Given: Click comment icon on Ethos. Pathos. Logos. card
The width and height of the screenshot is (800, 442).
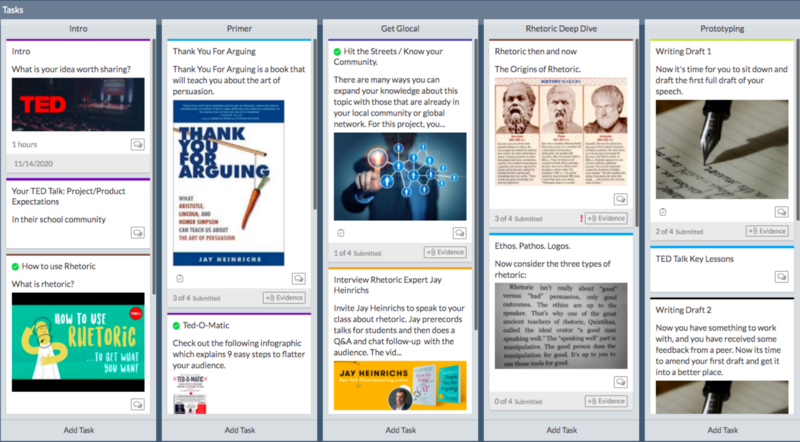Looking at the screenshot, I should click(x=621, y=381).
